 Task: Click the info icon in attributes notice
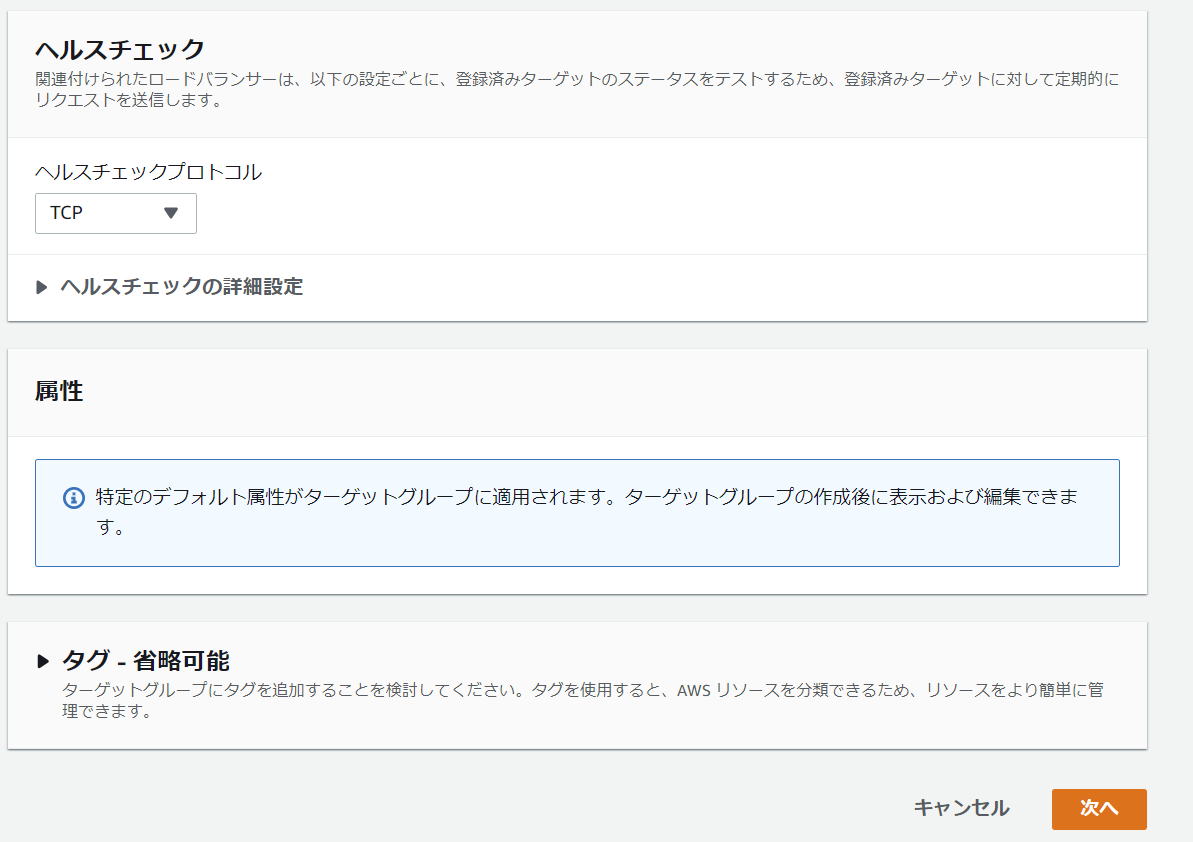74,498
